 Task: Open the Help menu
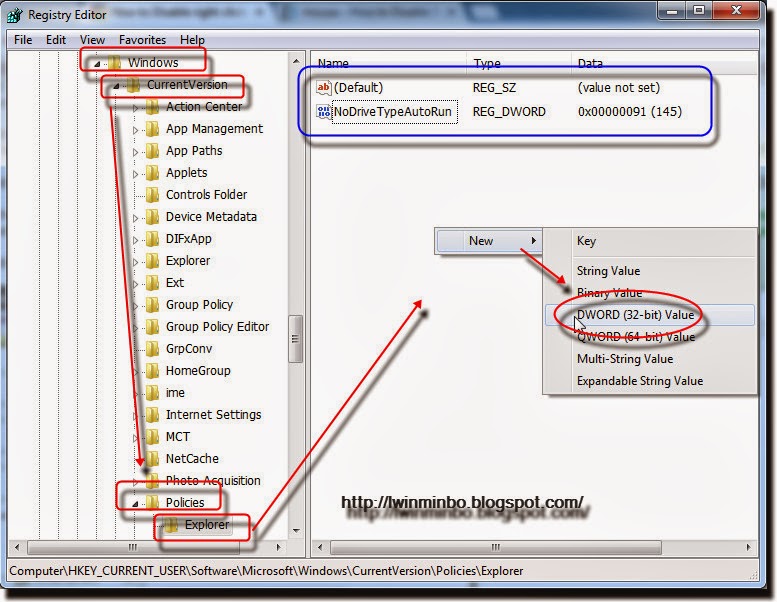[x=192, y=40]
